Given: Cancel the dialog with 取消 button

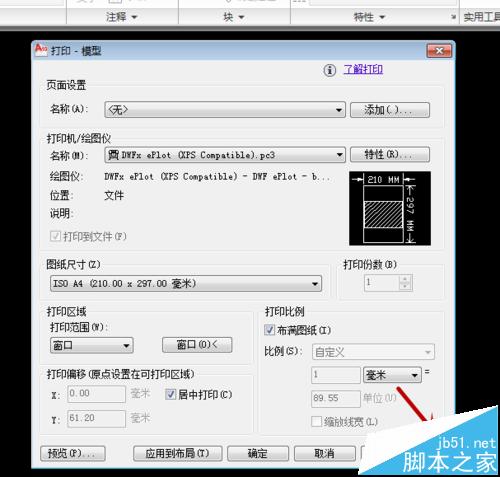Looking at the screenshot, I should (324, 453).
